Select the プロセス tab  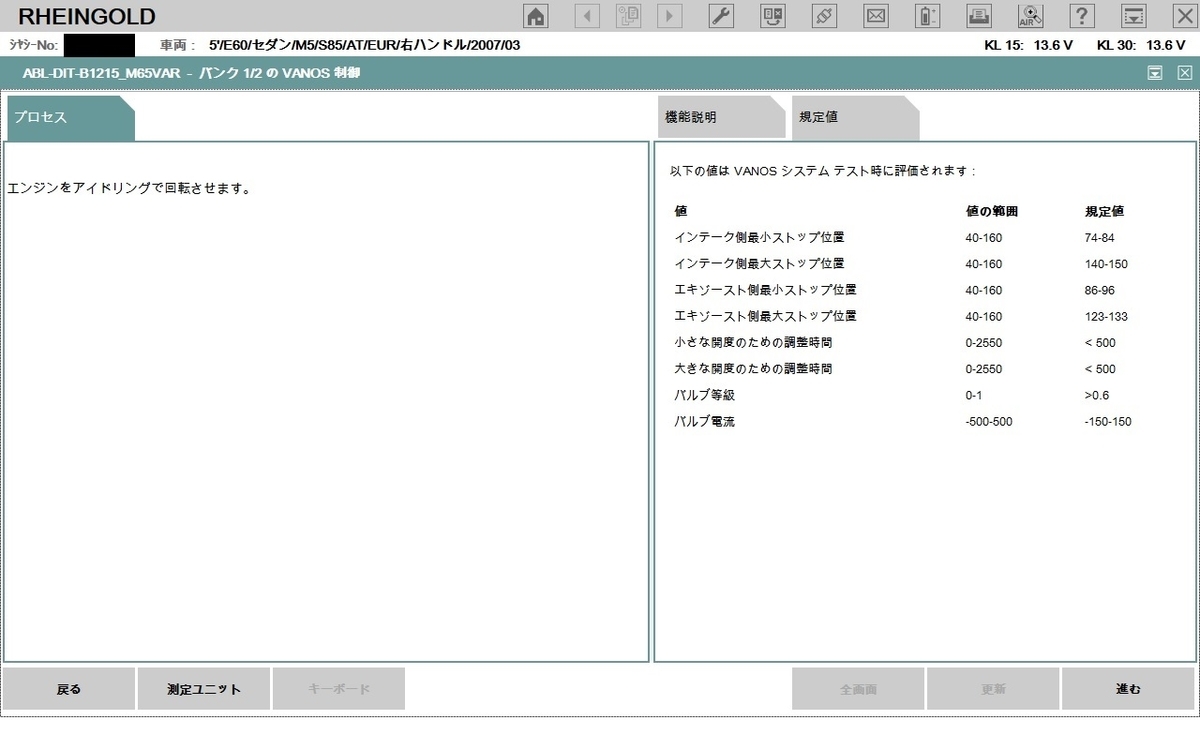coord(70,118)
